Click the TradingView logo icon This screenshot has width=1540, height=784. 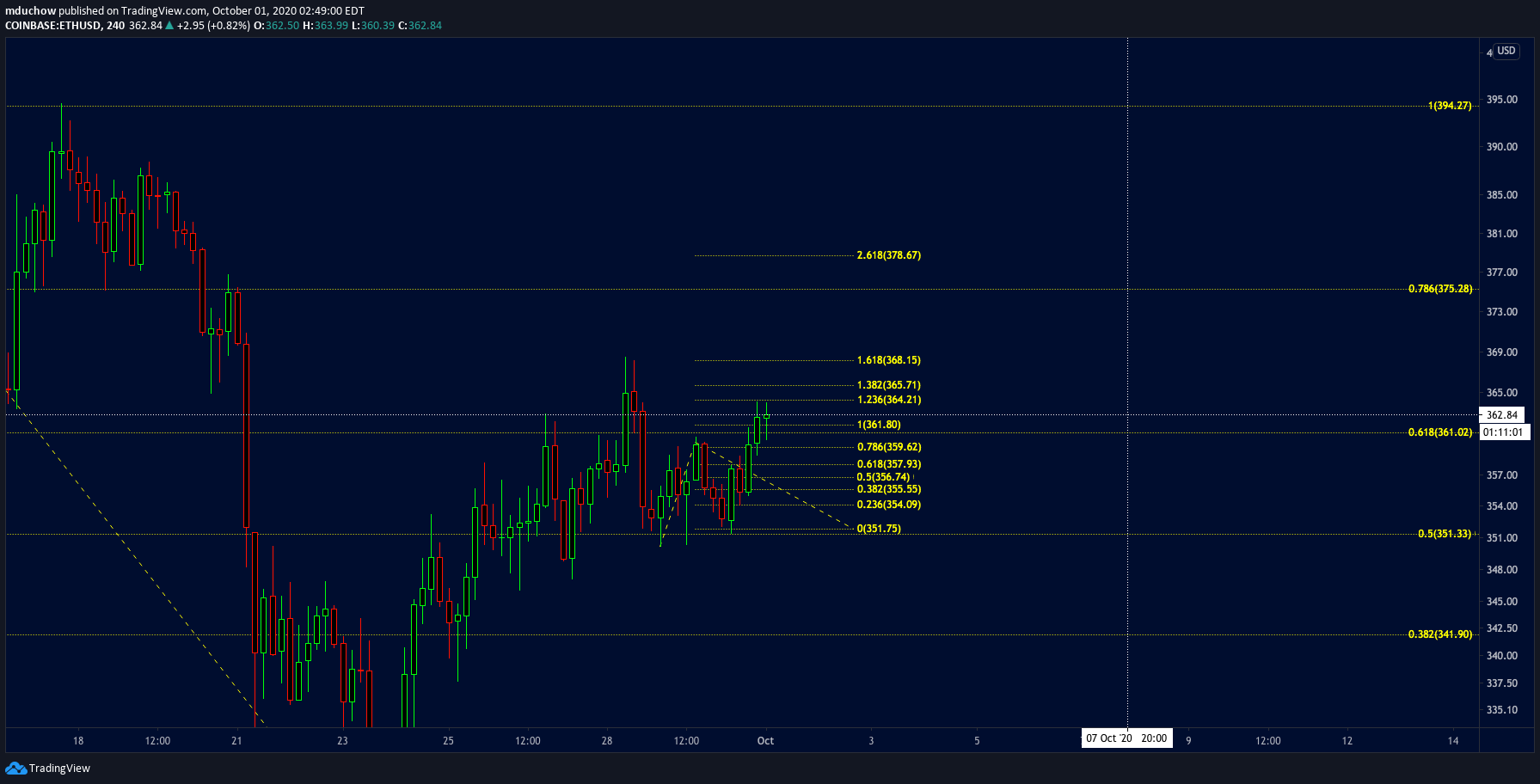pos(15,768)
